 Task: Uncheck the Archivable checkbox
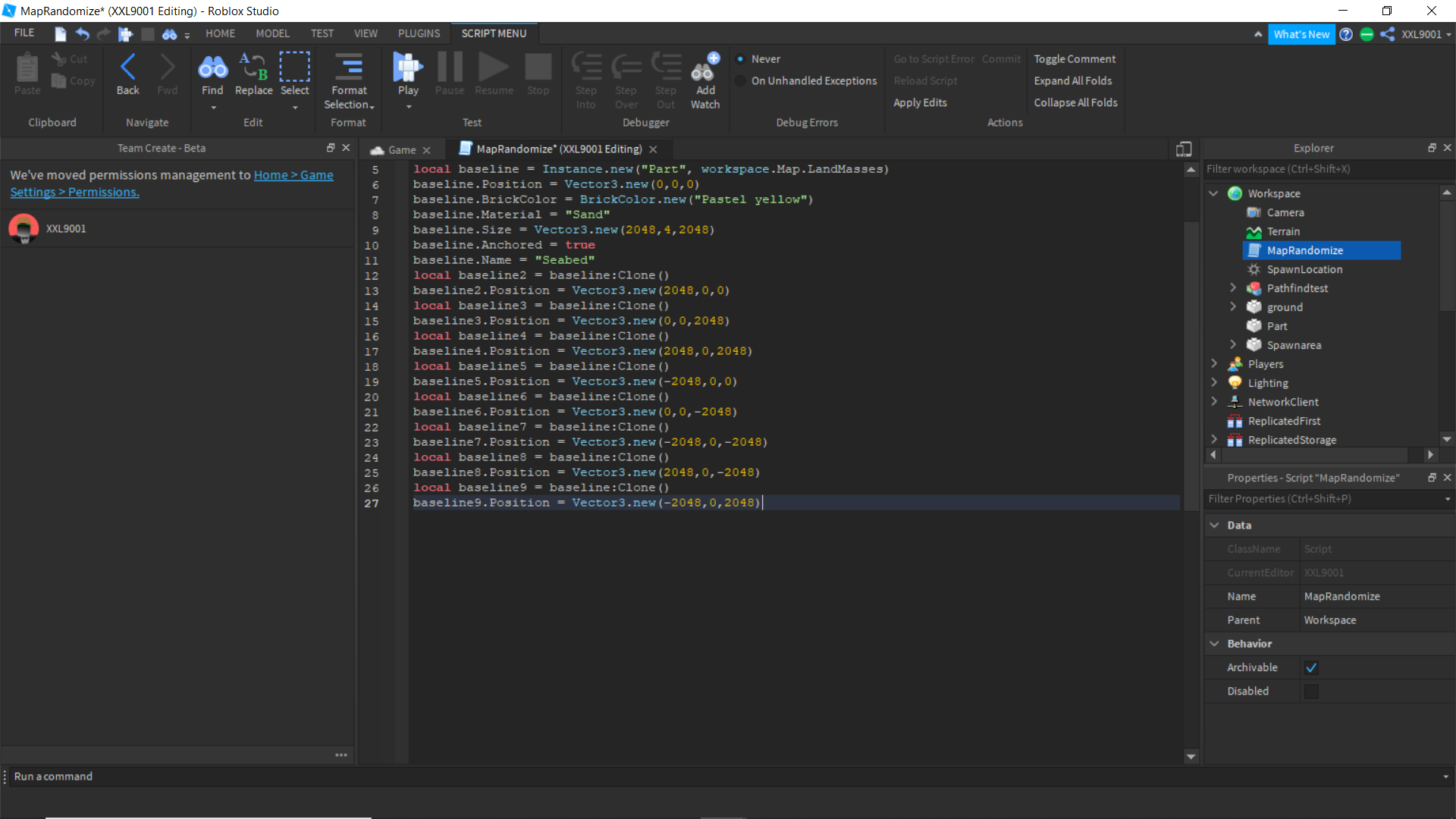pyautogui.click(x=1311, y=668)
